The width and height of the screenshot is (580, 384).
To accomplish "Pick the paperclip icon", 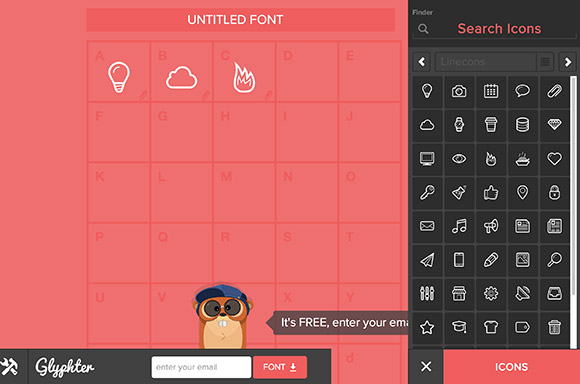I will 554,91.
